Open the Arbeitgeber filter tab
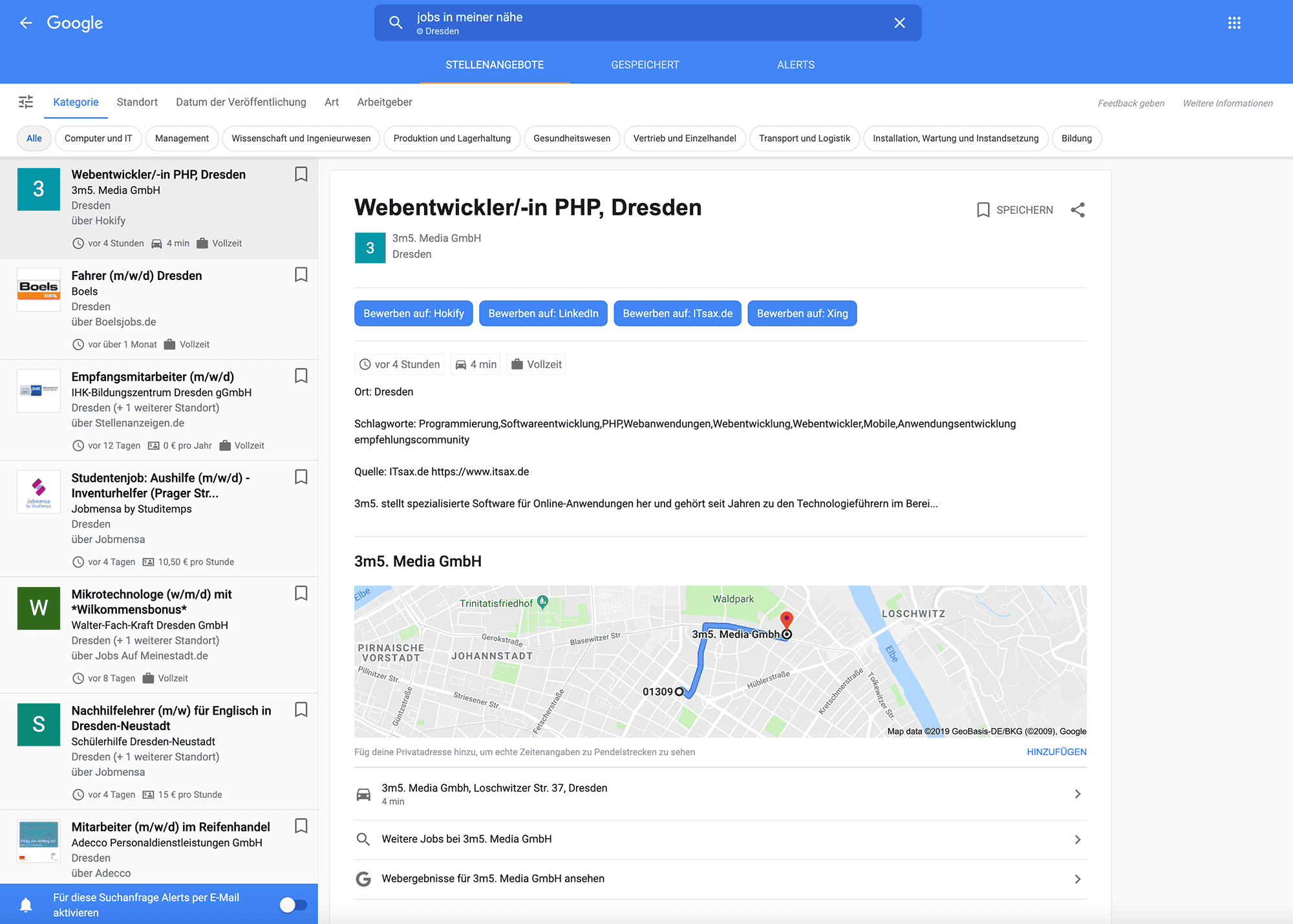Image resolution: width=1293 pixels, height=924 pixels. (385, 102)
